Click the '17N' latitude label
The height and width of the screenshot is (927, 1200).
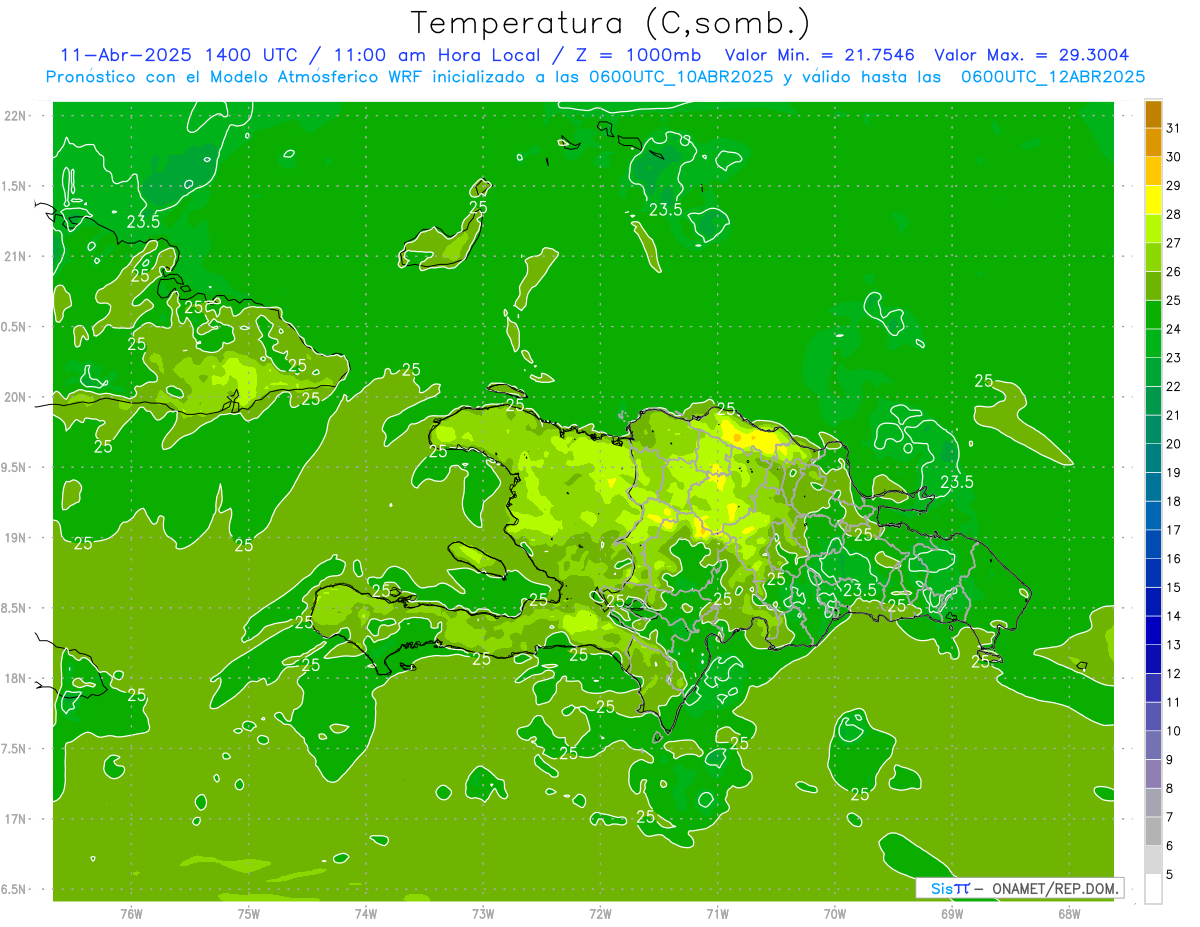(16, 819)
